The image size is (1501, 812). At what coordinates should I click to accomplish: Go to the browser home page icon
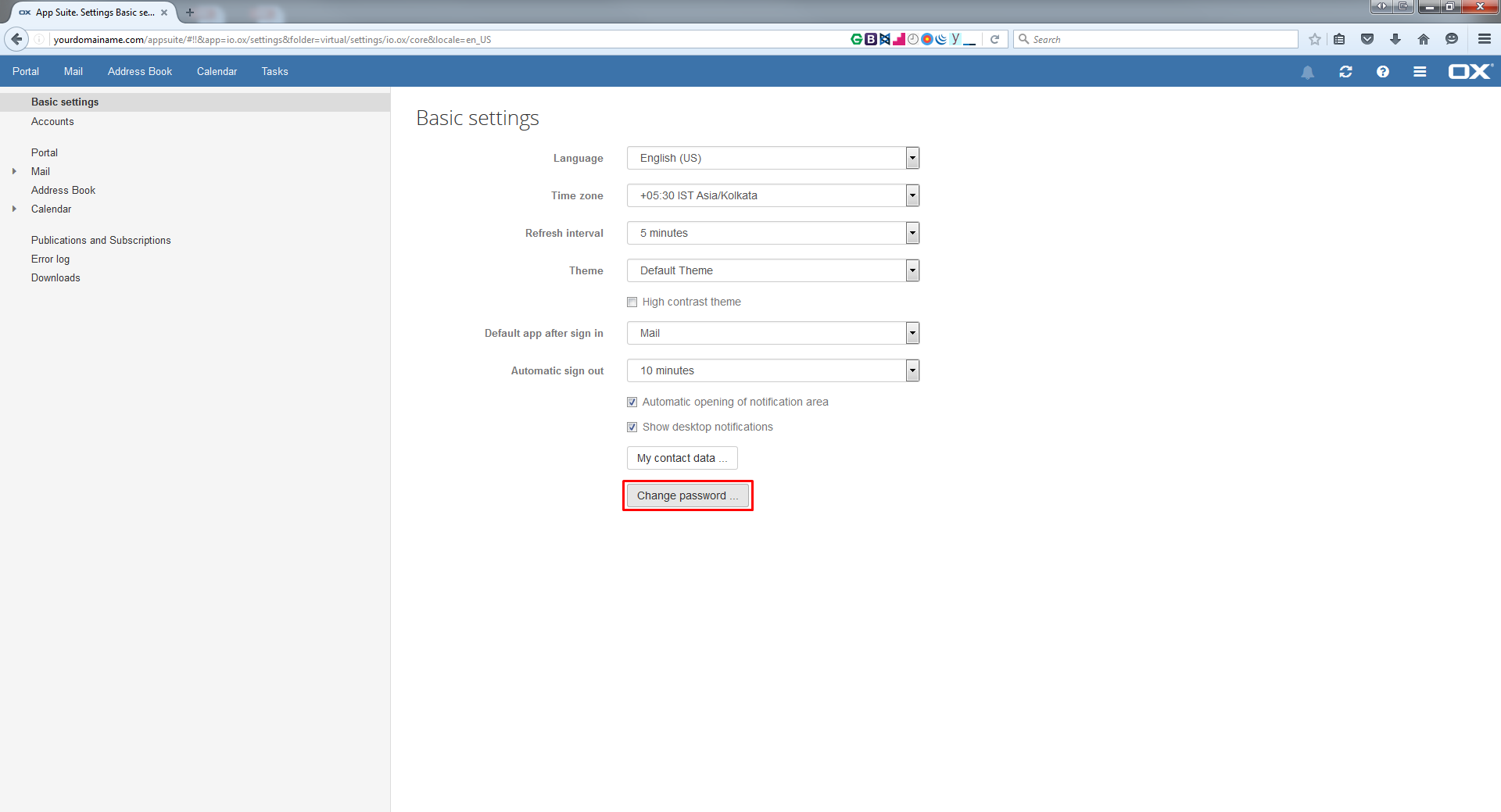[1424, 39]
